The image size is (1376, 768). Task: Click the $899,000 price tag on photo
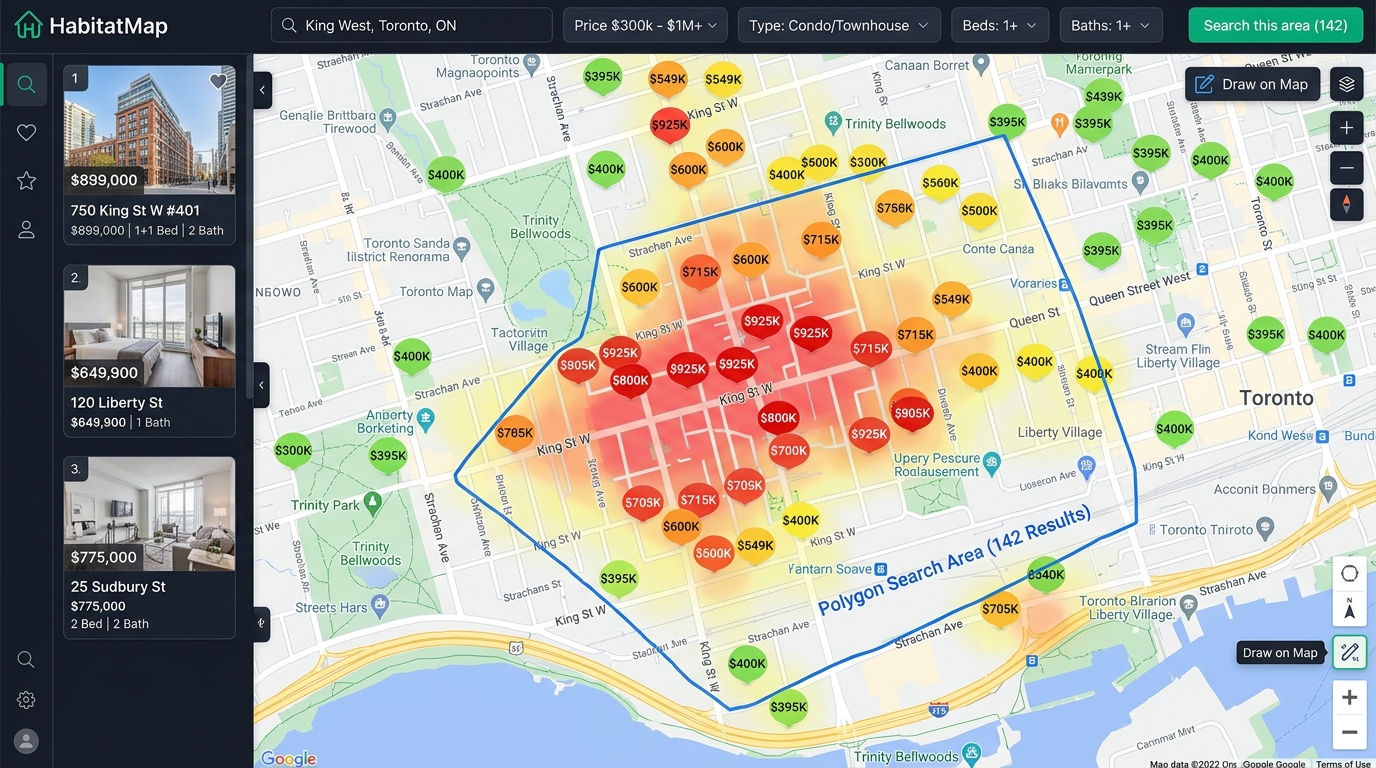click(104, 180)
